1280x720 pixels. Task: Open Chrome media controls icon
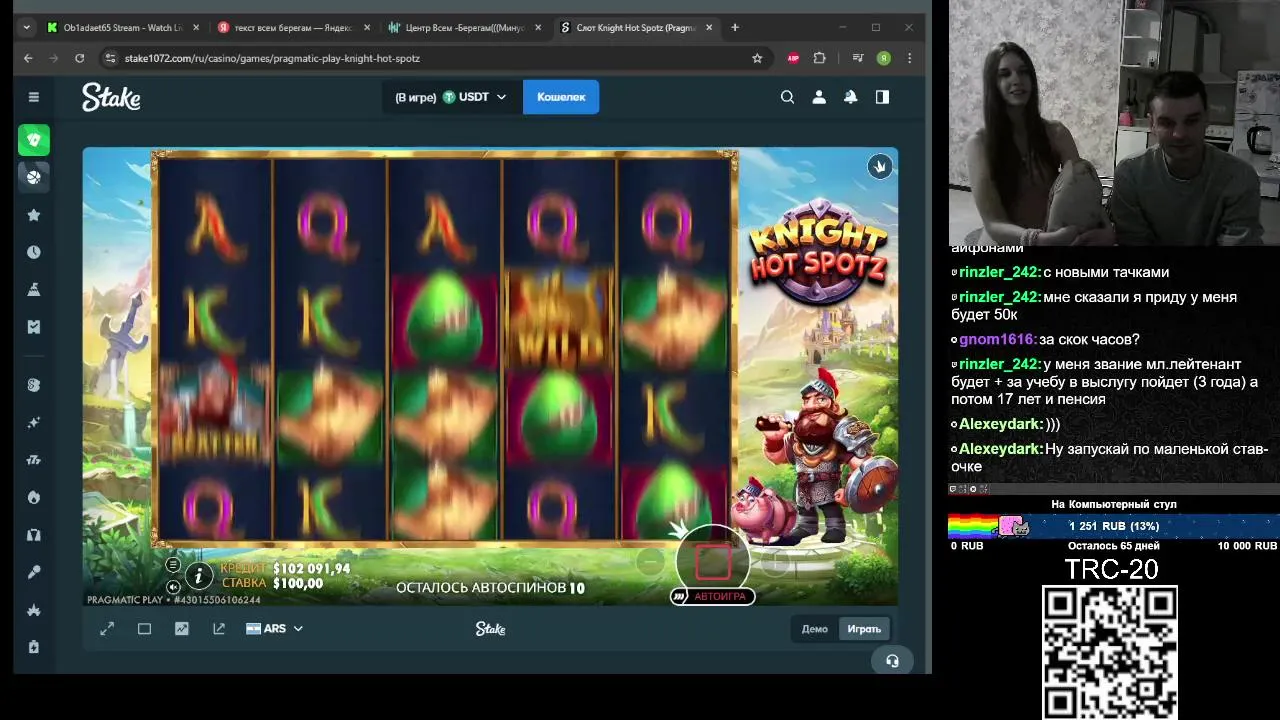(857, 58)
